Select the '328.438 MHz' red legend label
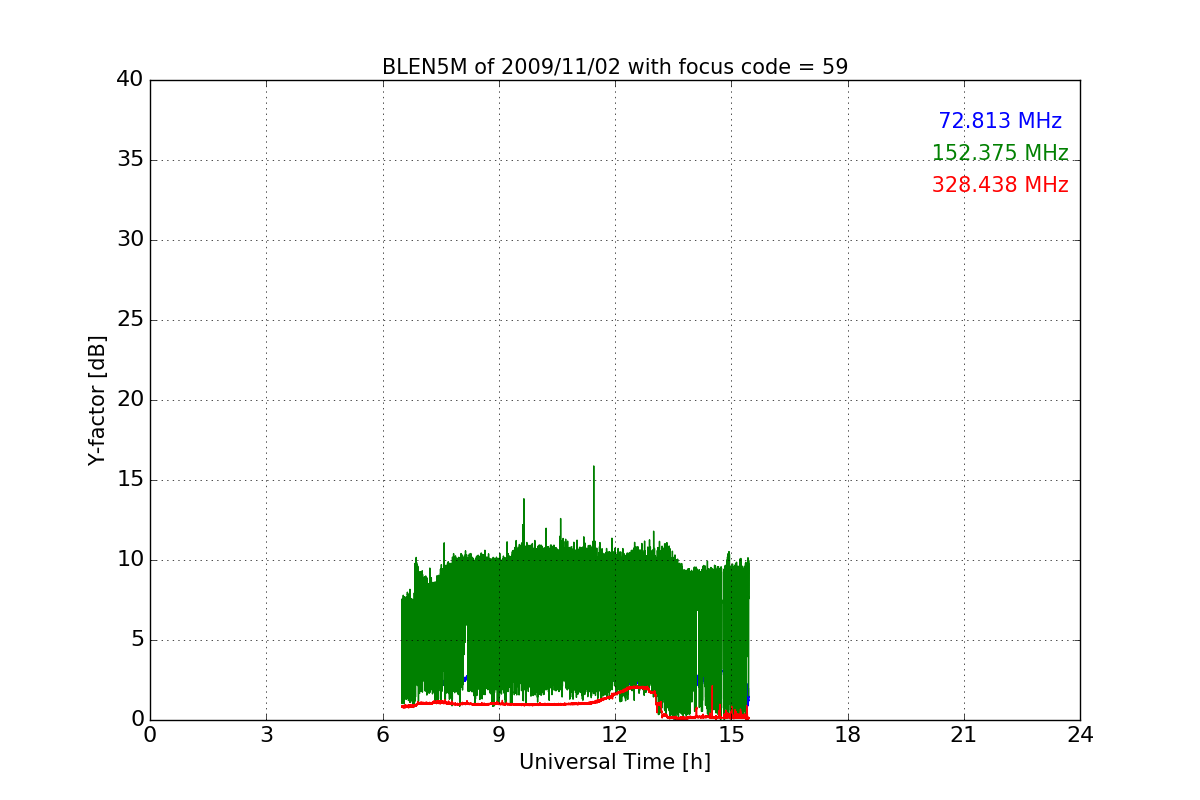Viewport: 1200px width, 800px height. (1000, 185)
